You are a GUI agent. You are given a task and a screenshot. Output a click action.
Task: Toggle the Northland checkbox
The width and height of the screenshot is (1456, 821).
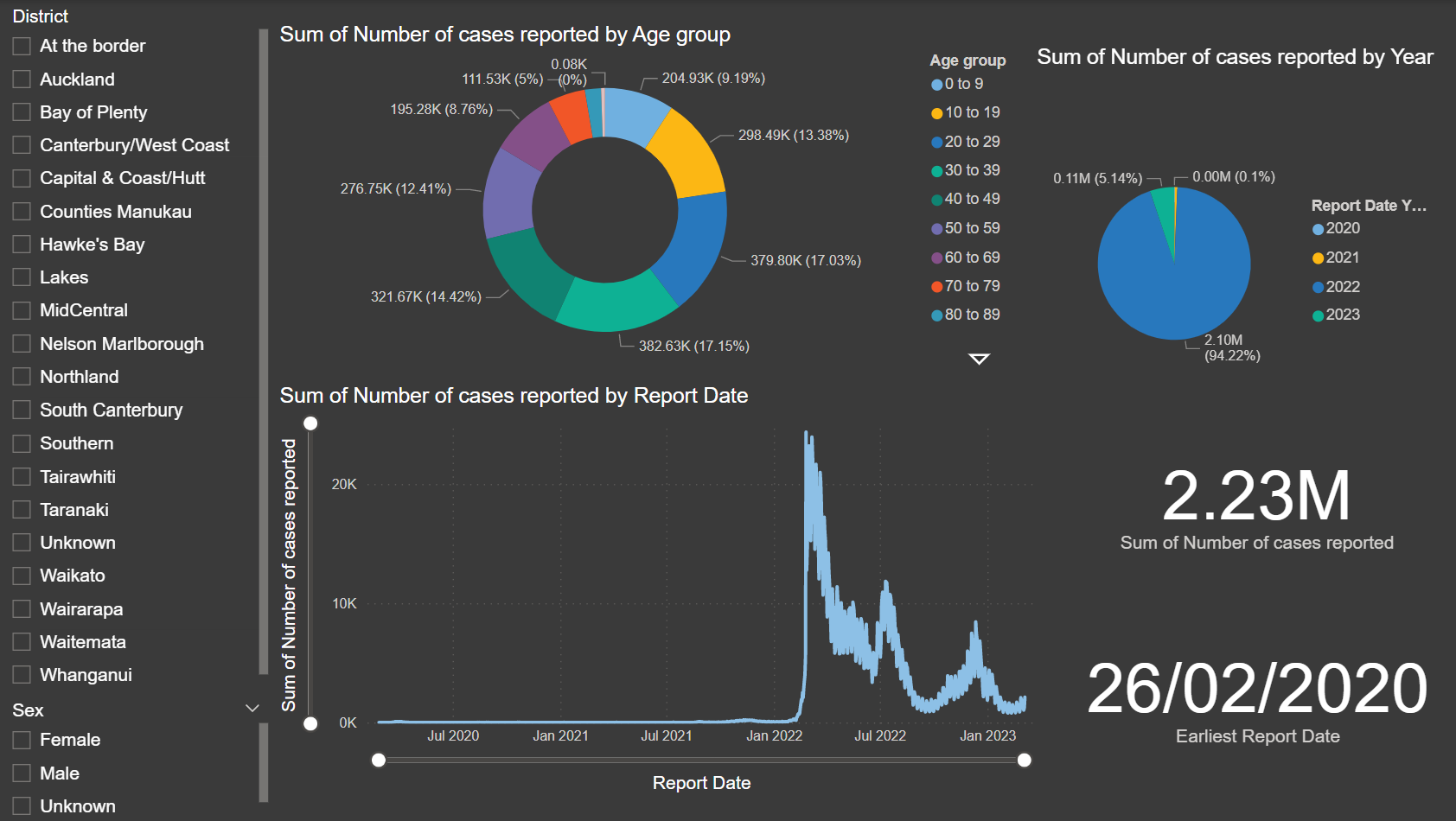22,377
